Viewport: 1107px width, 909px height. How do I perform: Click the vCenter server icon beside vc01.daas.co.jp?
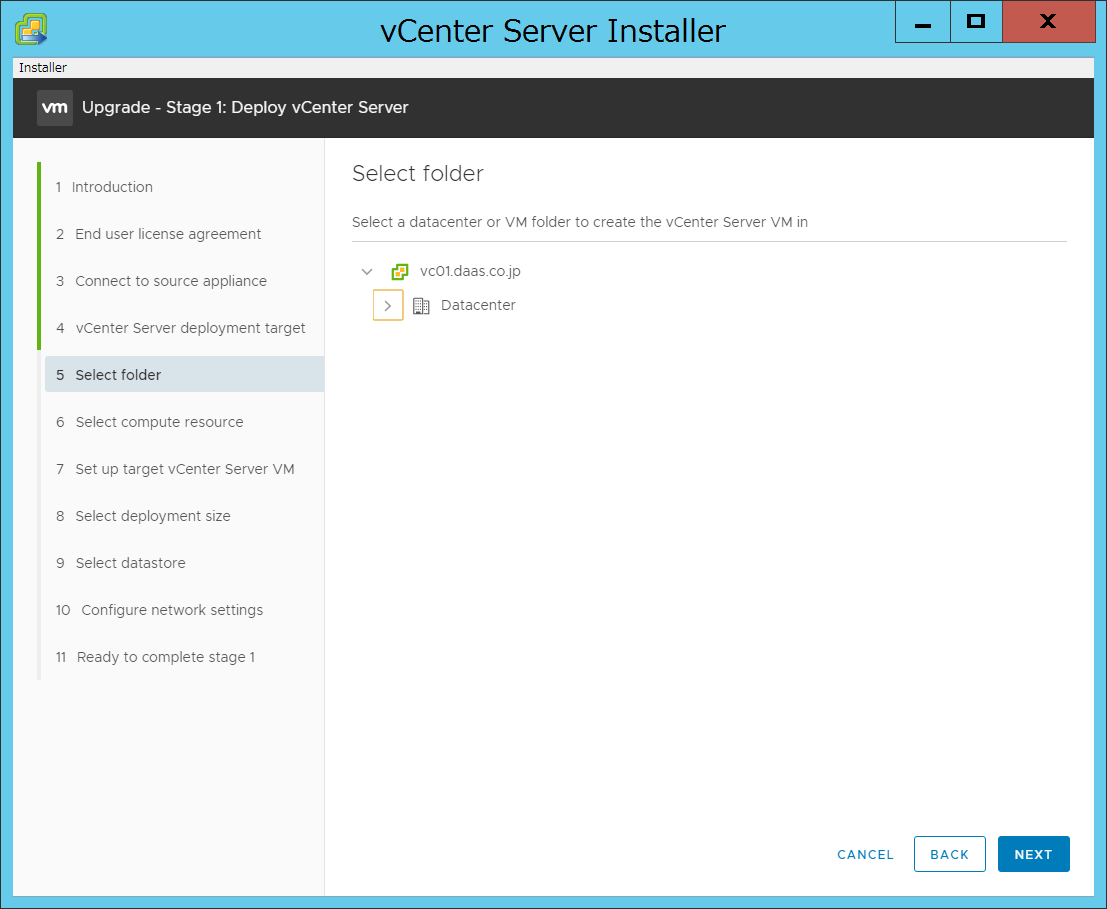coord(400,272)
